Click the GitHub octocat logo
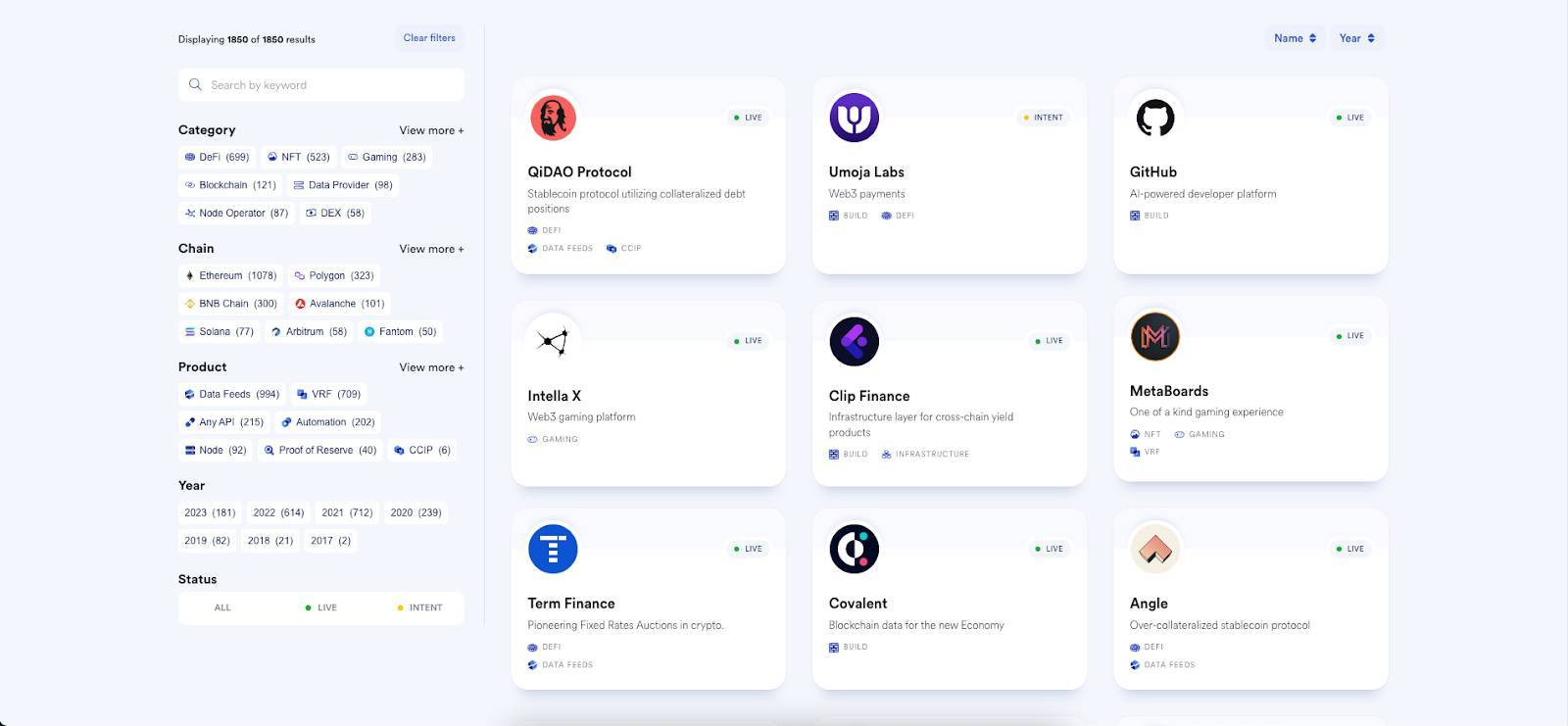Screen dimensions: 1568x726 click(1154, 118)
